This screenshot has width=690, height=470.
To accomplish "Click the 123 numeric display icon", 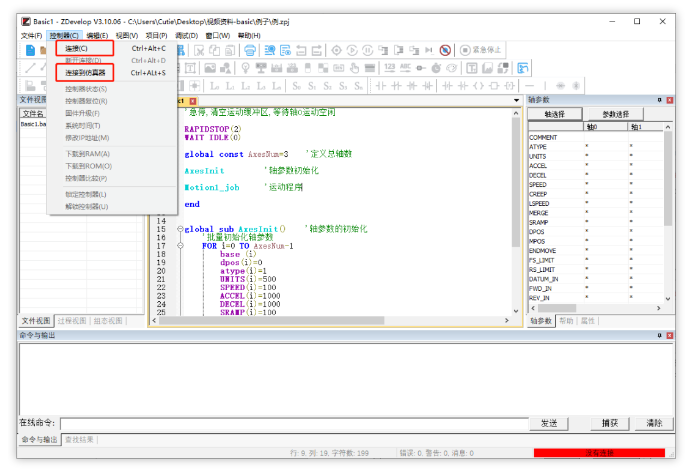I will coord(389,68).
